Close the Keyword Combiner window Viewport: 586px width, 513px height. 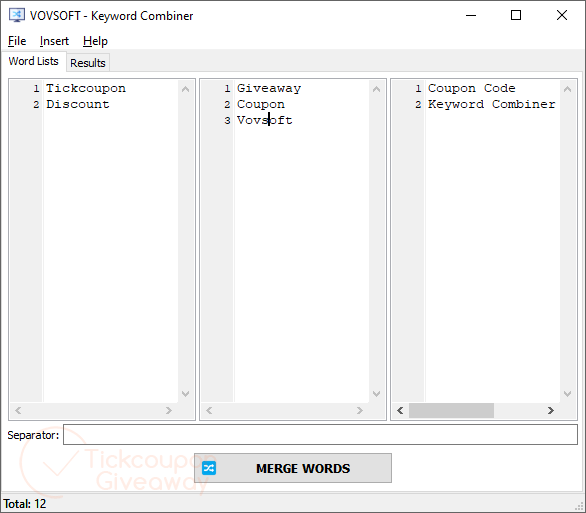(562, 15)
